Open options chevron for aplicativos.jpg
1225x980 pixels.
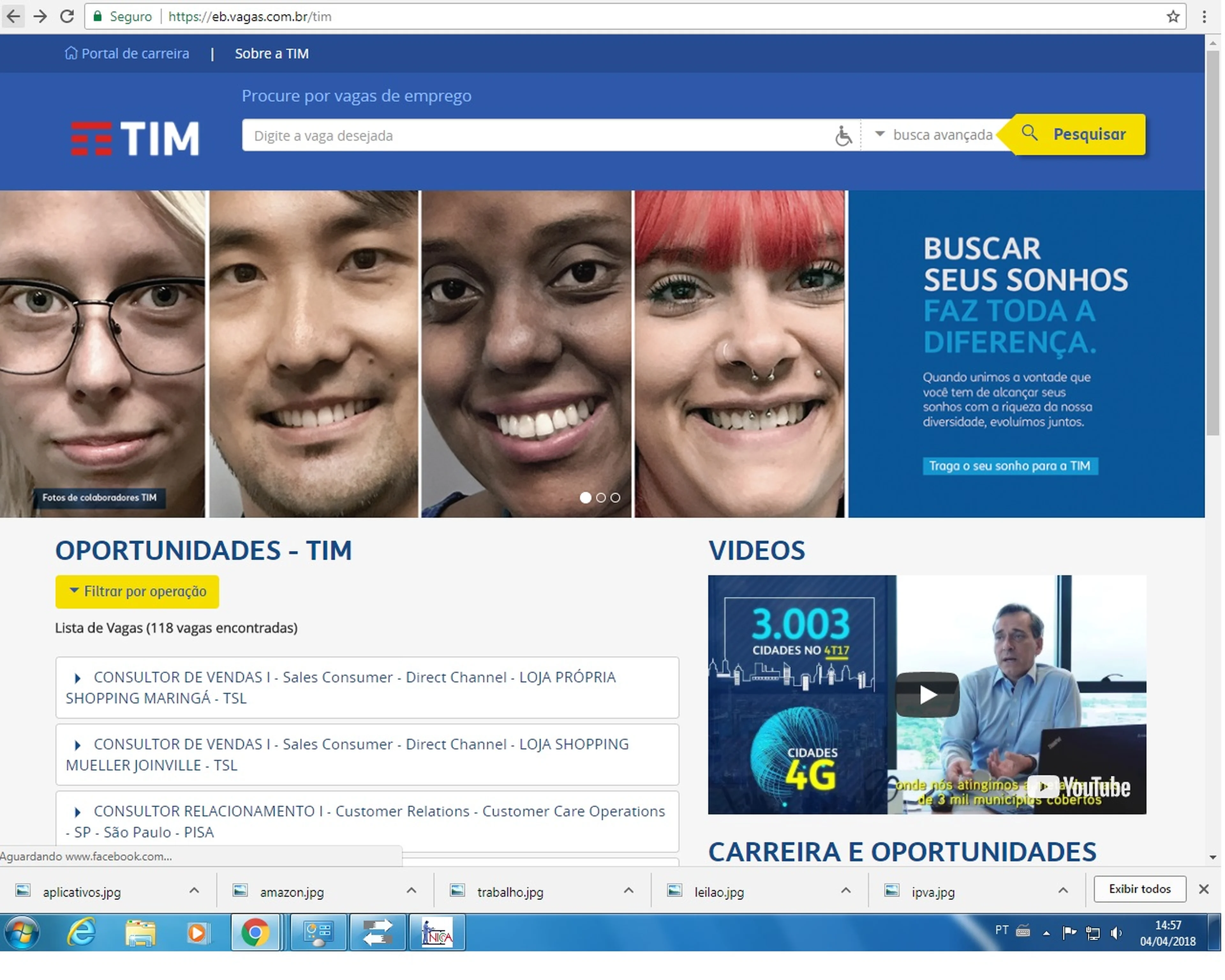tap(194, 891)
